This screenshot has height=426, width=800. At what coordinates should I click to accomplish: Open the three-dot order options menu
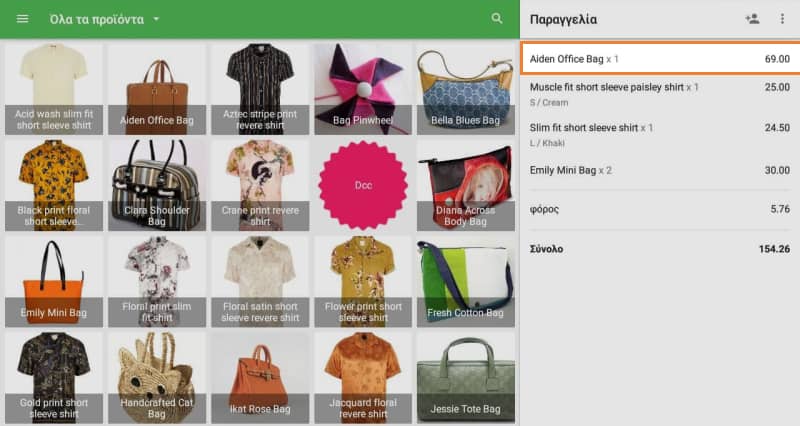pos(782,19)
